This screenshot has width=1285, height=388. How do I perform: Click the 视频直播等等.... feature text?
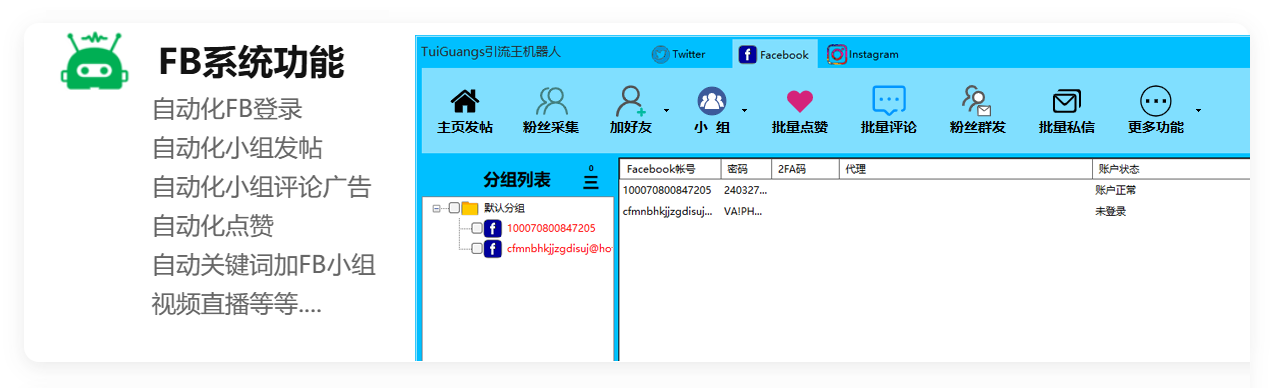[237, 304]
